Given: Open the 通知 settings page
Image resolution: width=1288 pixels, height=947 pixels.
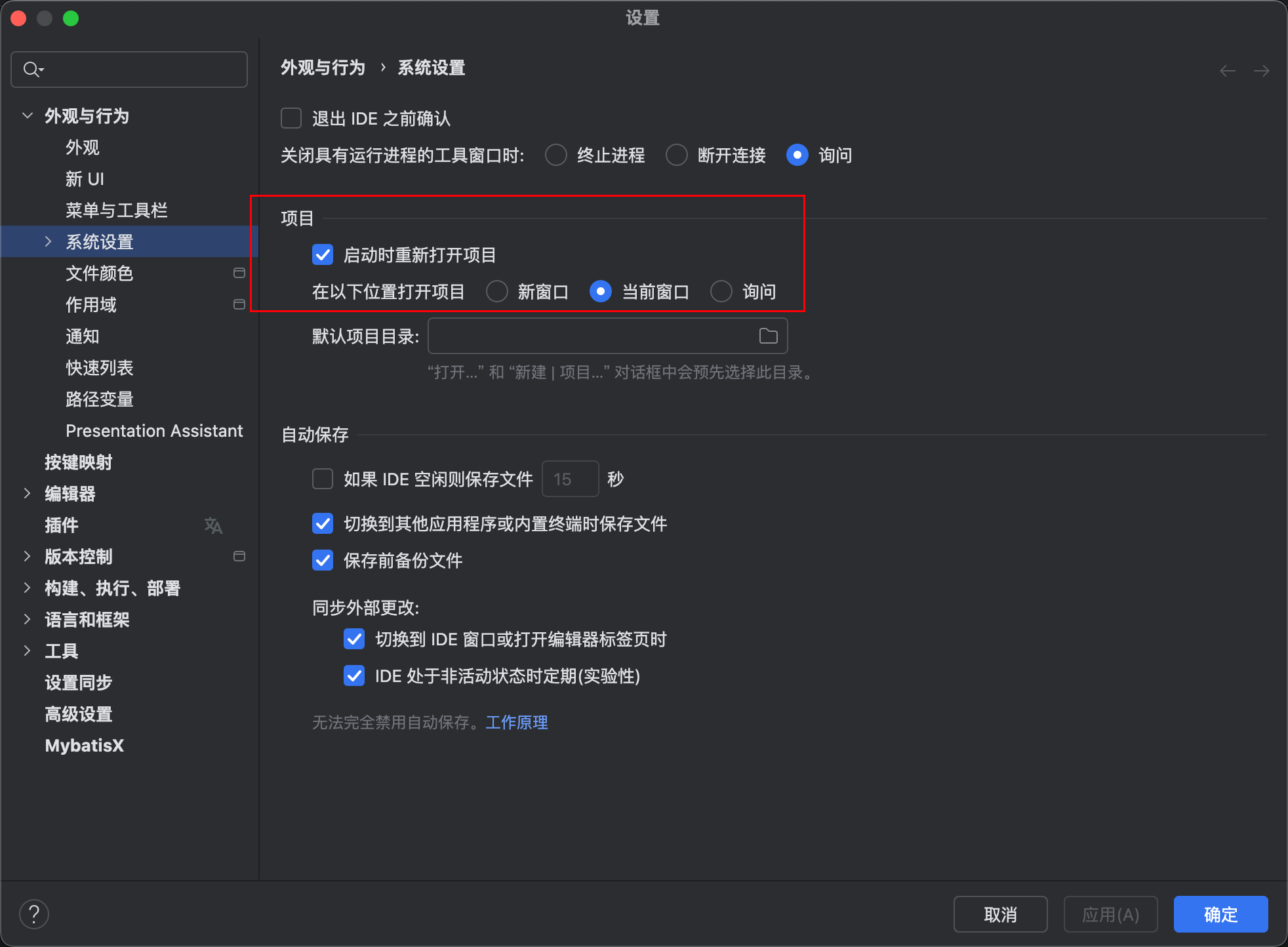Looking at the screenshot, I should [83, 336].
